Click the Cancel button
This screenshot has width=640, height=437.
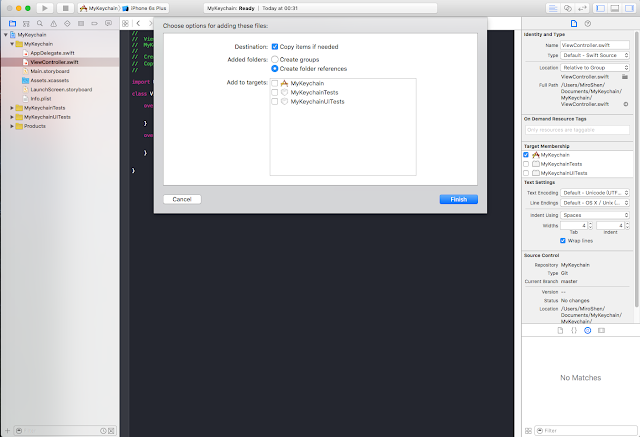click(x=182, y=199)
